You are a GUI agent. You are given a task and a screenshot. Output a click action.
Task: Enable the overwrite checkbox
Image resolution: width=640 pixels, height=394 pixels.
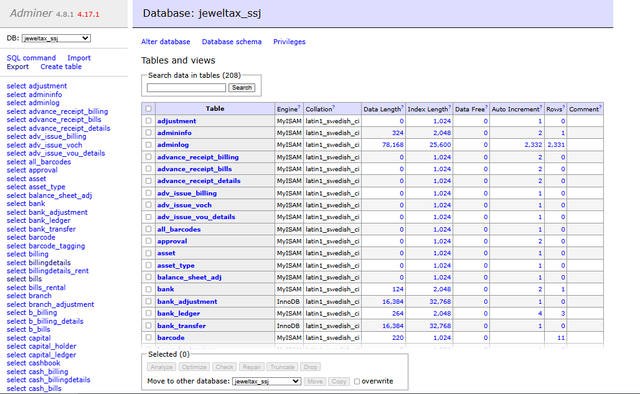pyautogui.click(x=357, y=381)
